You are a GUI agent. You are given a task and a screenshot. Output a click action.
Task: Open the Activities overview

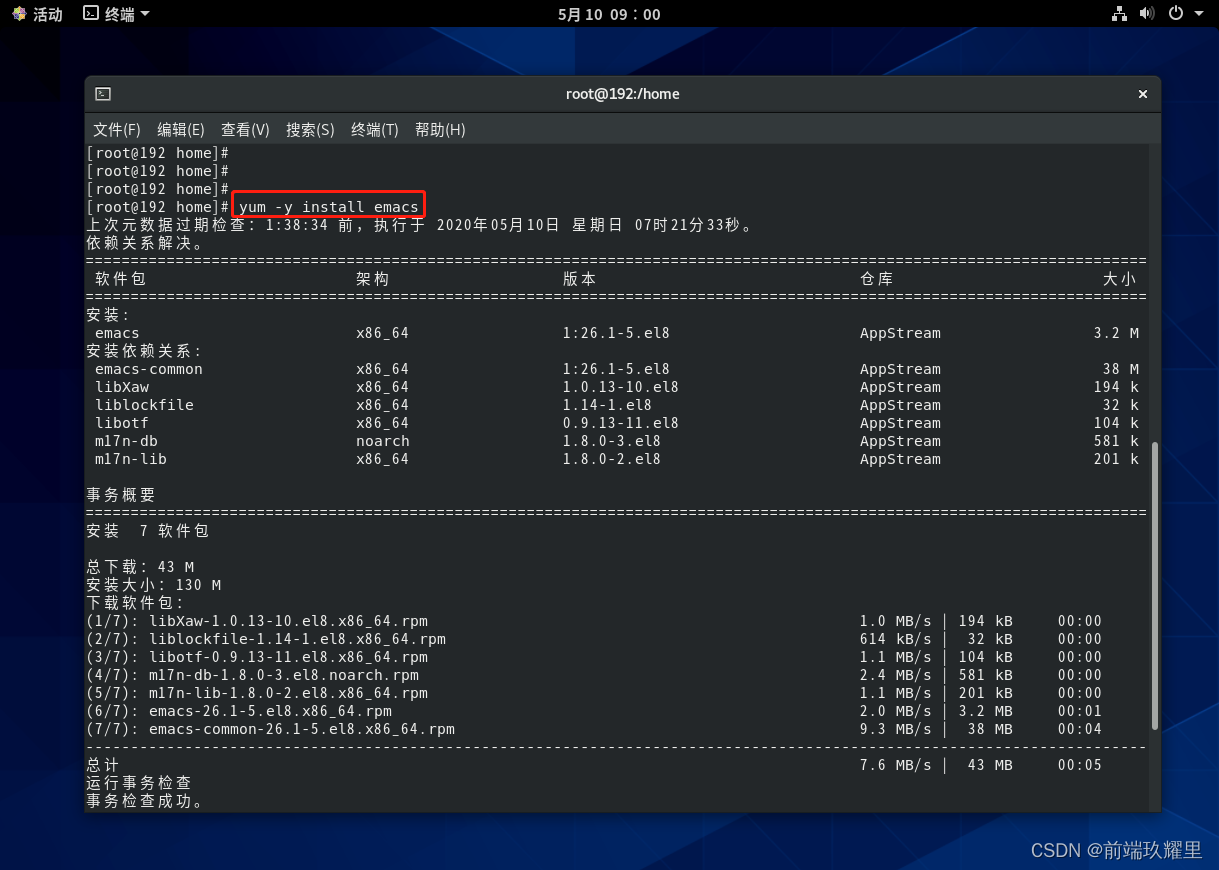[37, 14]
